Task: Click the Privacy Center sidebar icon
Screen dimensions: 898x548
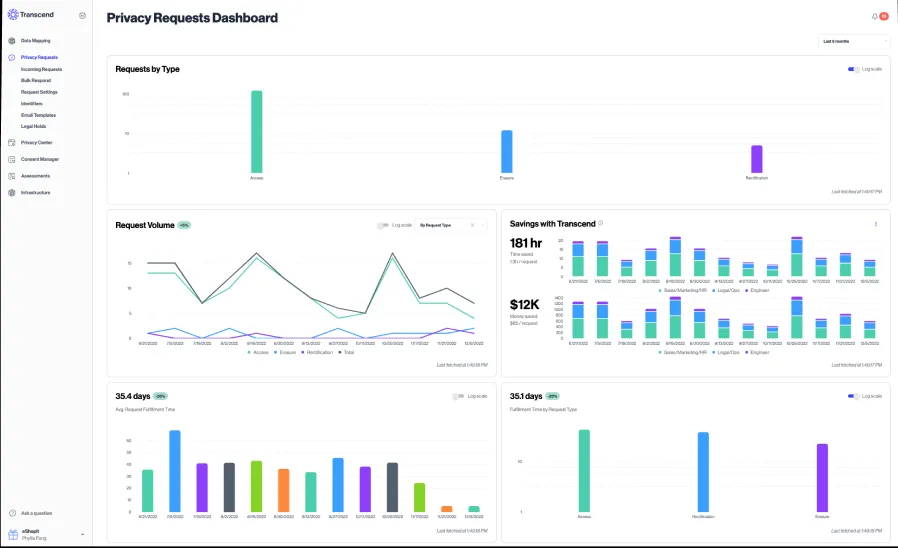Action: (11, 143)
